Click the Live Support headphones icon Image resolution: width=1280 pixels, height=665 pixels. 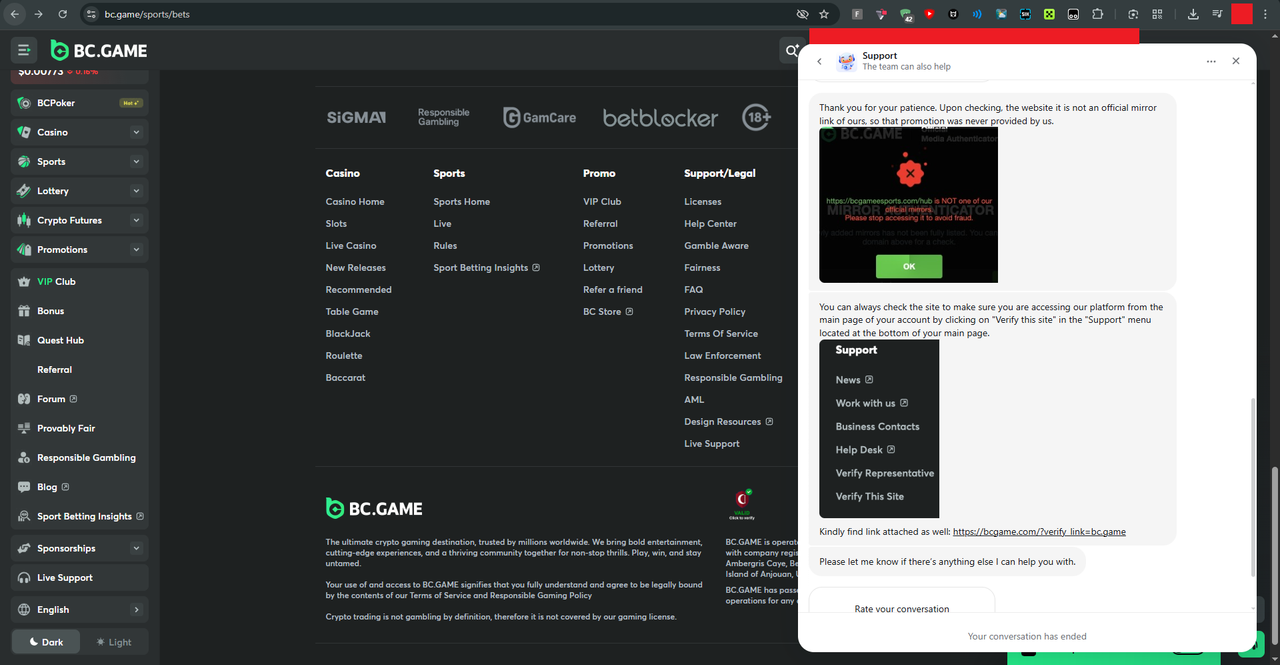pyautogui.click(x=24, y=578)
